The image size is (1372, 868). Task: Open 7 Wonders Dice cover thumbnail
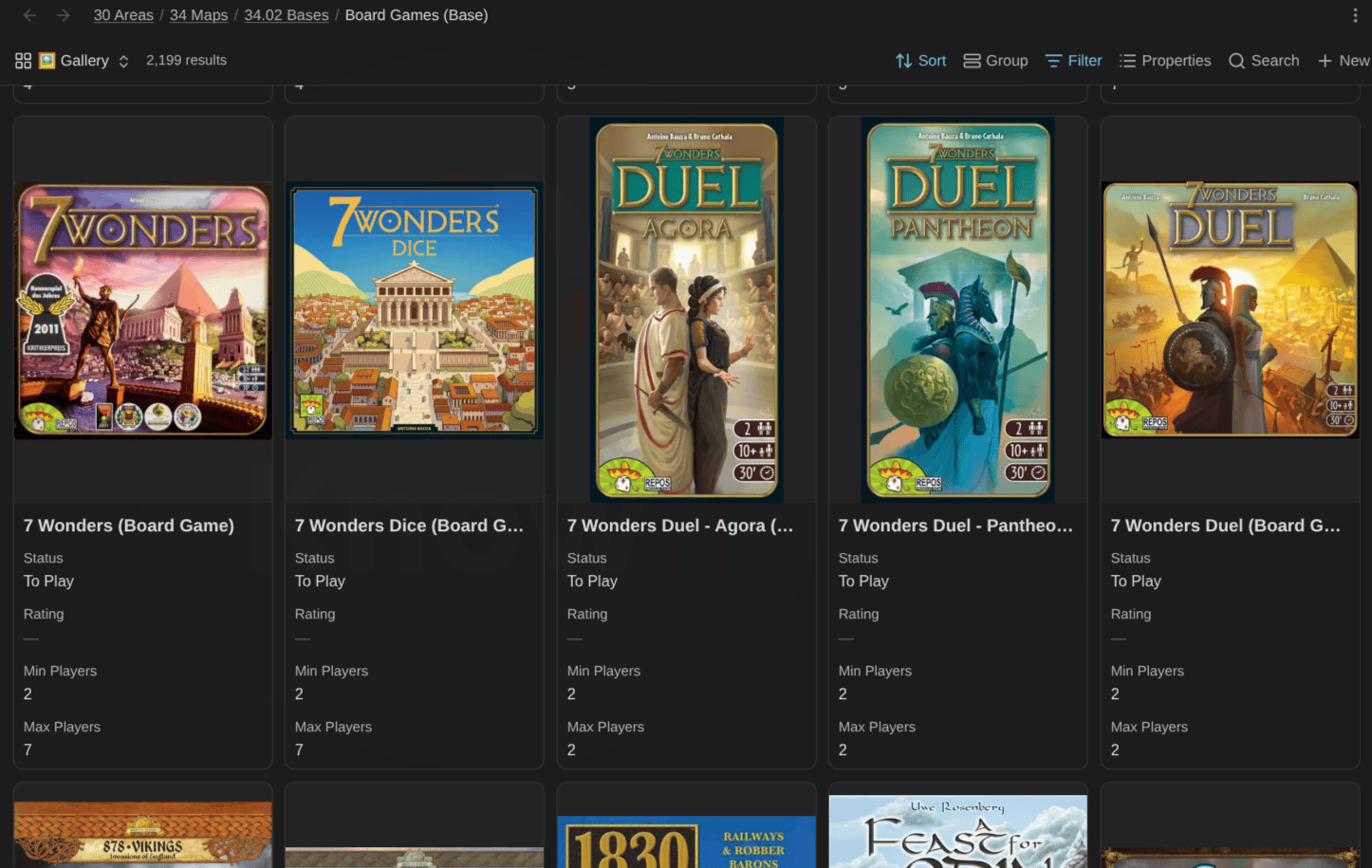click(415, 310)
